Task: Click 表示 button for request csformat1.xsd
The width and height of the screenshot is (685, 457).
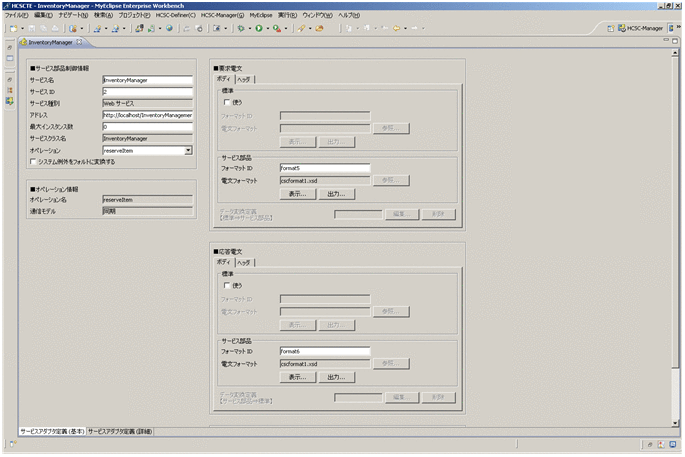Action: pos(297,194)
